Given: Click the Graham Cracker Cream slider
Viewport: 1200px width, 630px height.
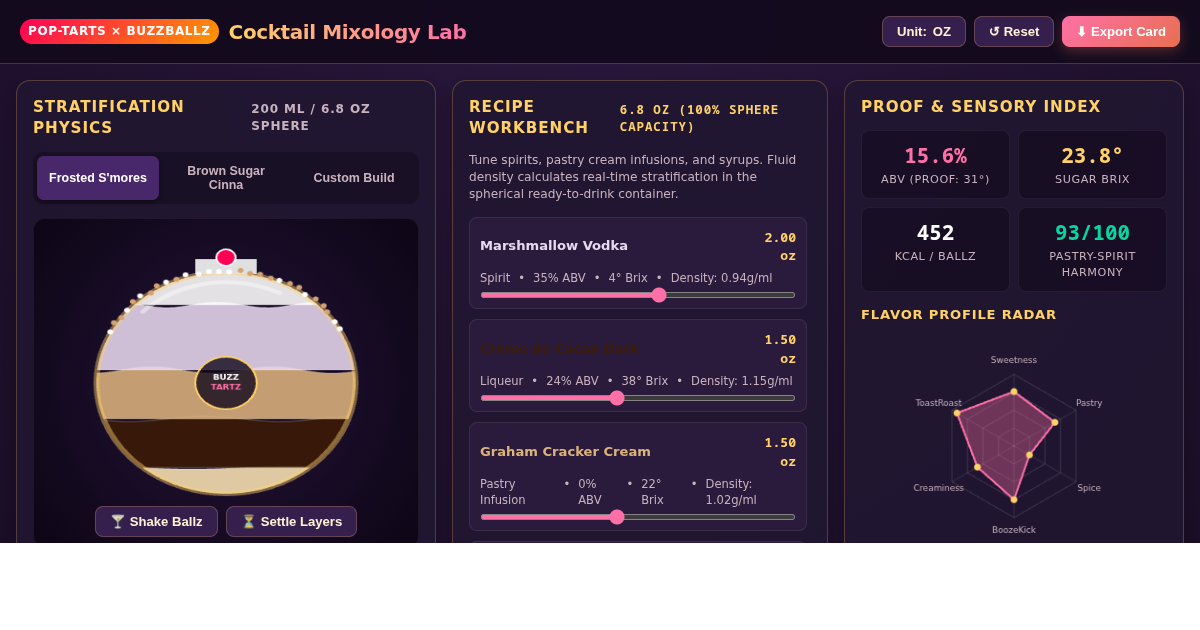Looking at the screenshot, I should pyautogui.click(x=638, y=517).
